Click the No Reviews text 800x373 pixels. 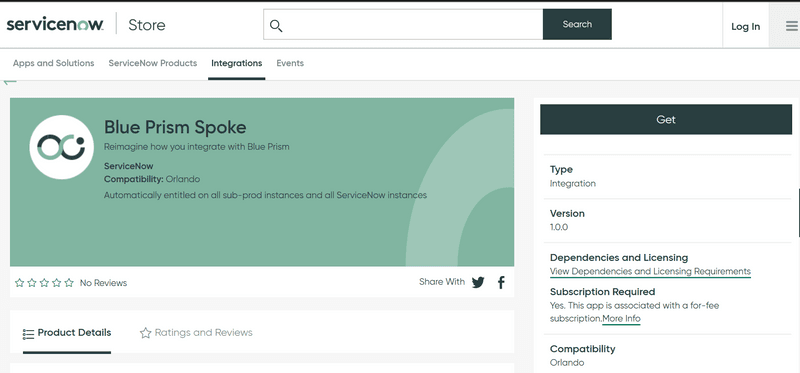coord(103,283)
